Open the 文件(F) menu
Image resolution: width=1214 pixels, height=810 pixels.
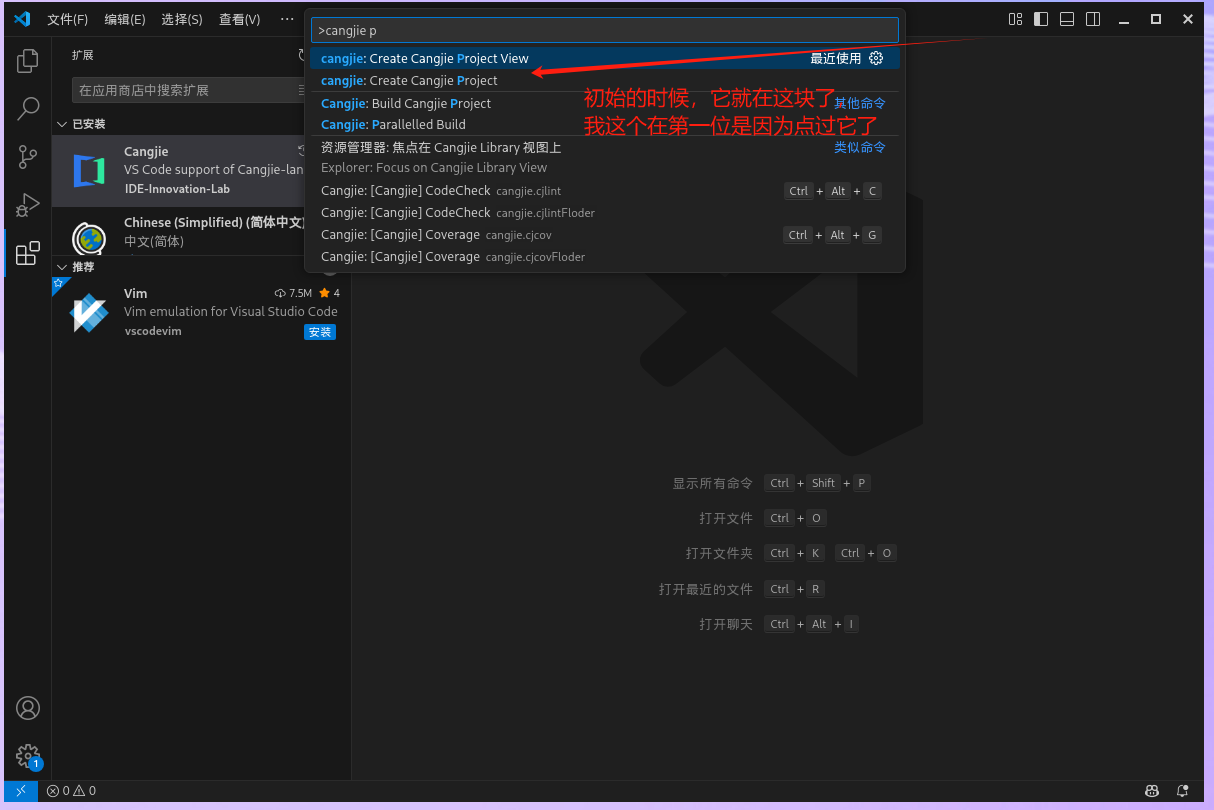(x=68, y=19)
